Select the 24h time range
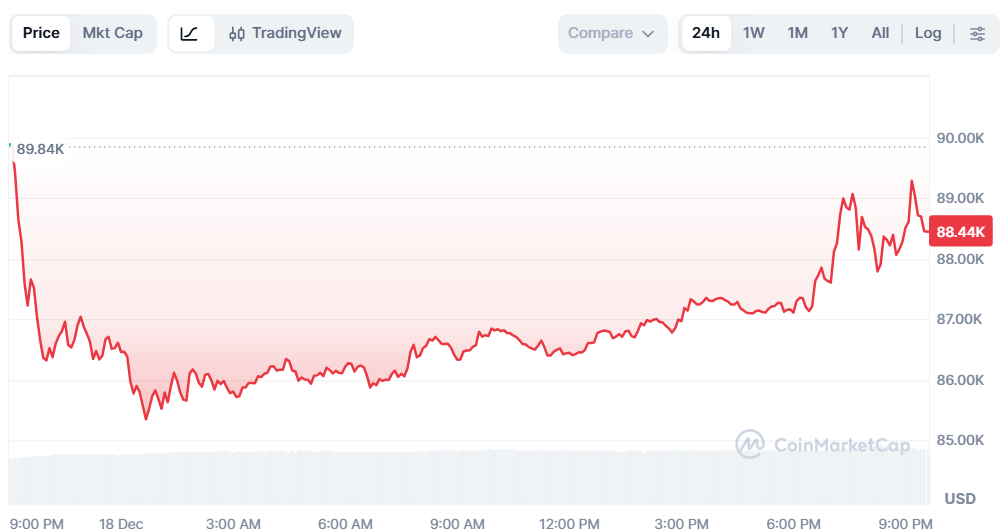Image resolution: width=1006 pixels, height=532 pixels. (706, 33)
